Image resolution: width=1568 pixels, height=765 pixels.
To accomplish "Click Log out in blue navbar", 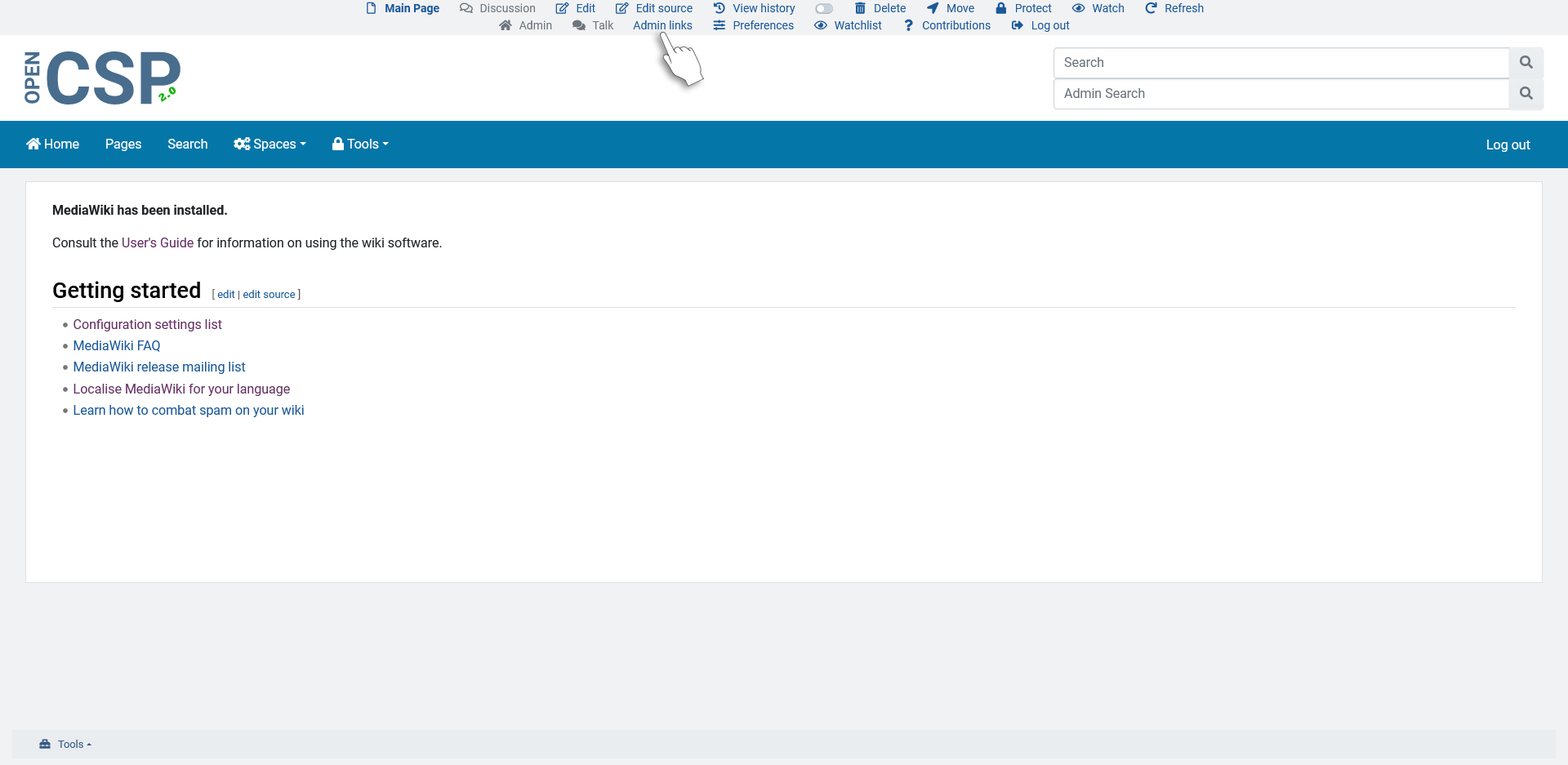I will pos(1508,145).
